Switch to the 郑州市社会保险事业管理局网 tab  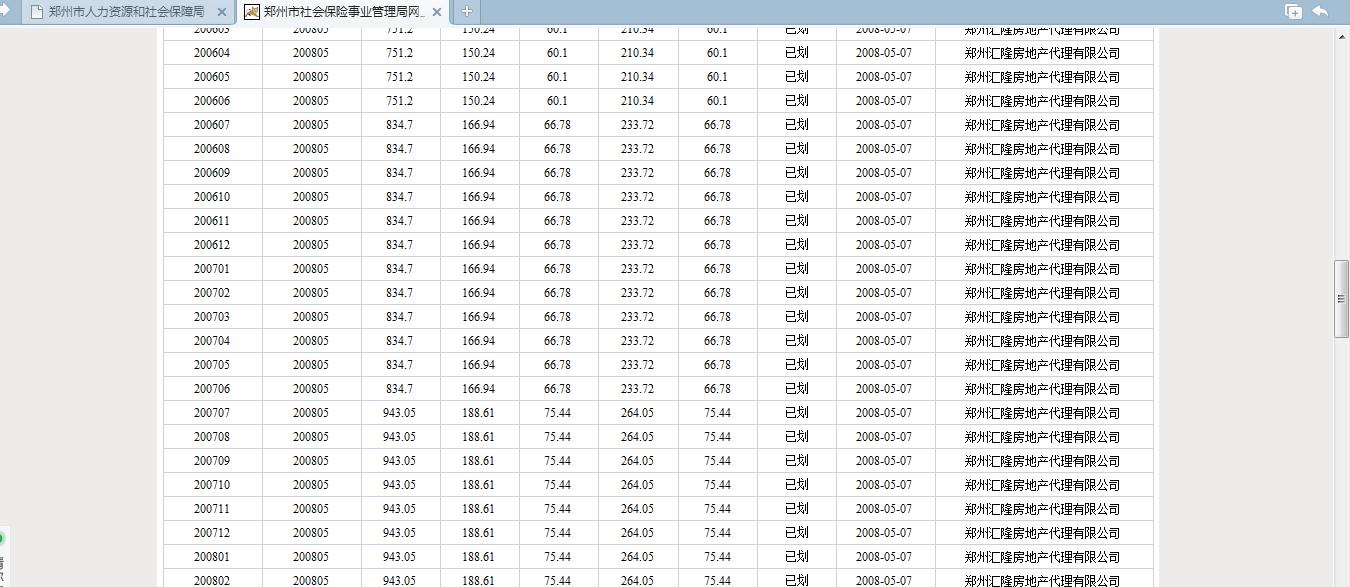344,12
